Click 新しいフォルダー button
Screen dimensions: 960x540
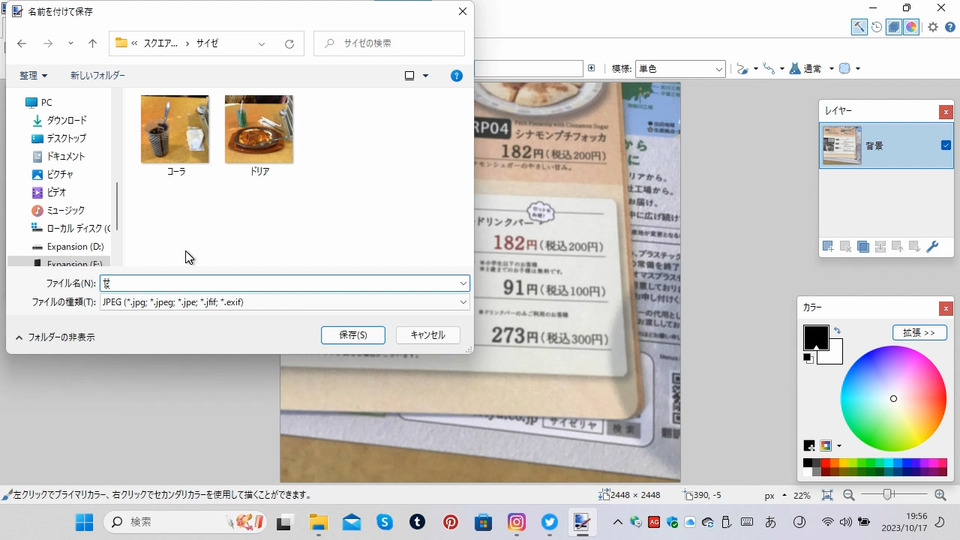pyautogui.click(x=97, y=75)
